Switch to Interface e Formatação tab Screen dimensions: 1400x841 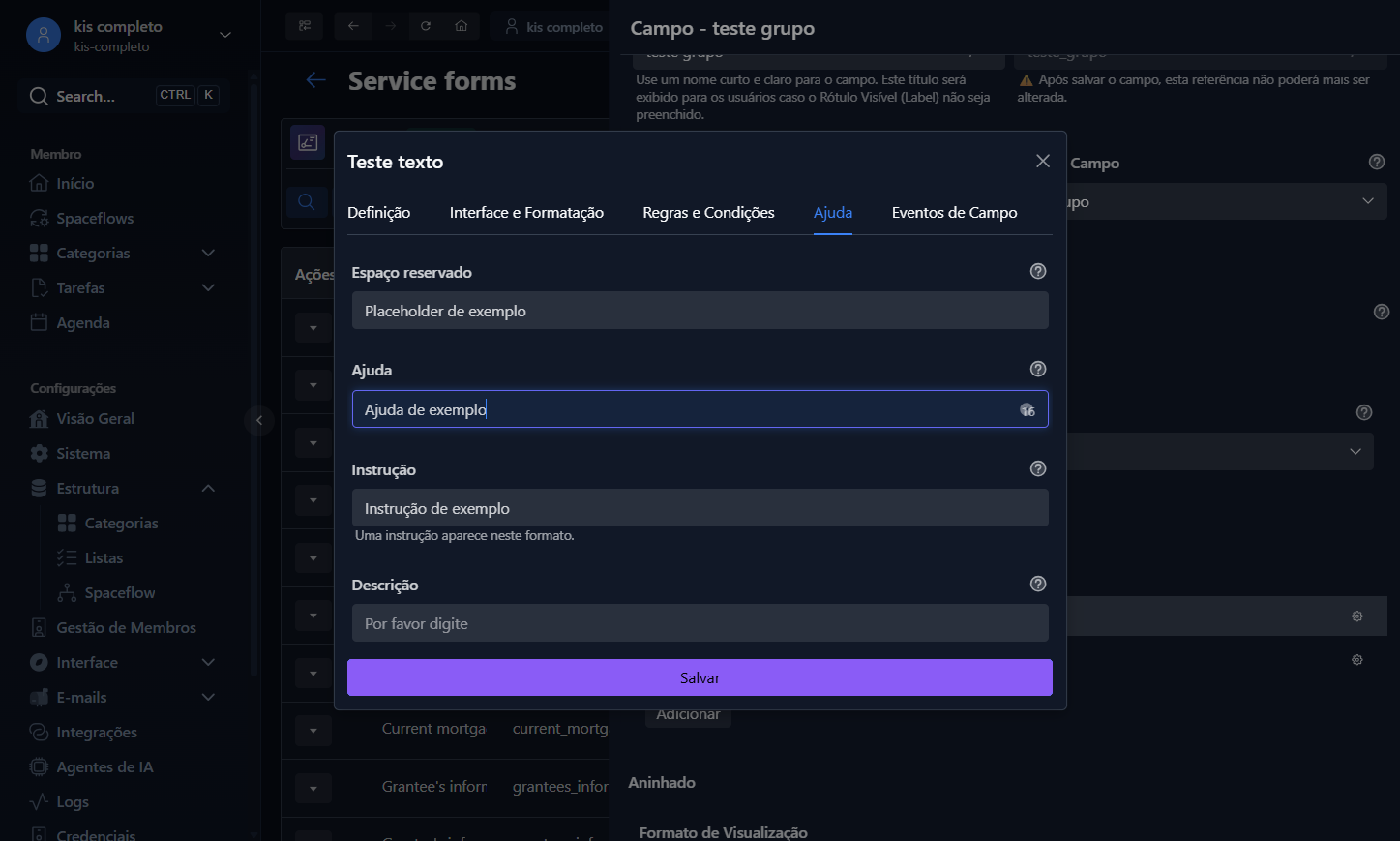[526, 212]
